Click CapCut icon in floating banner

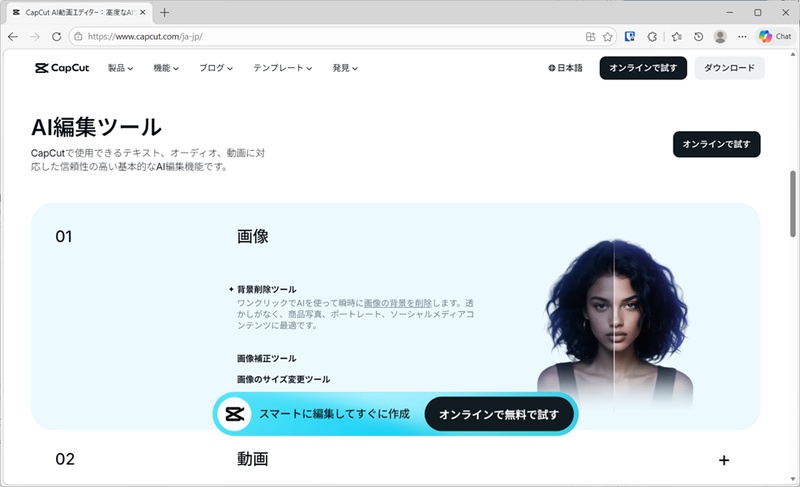235,414
